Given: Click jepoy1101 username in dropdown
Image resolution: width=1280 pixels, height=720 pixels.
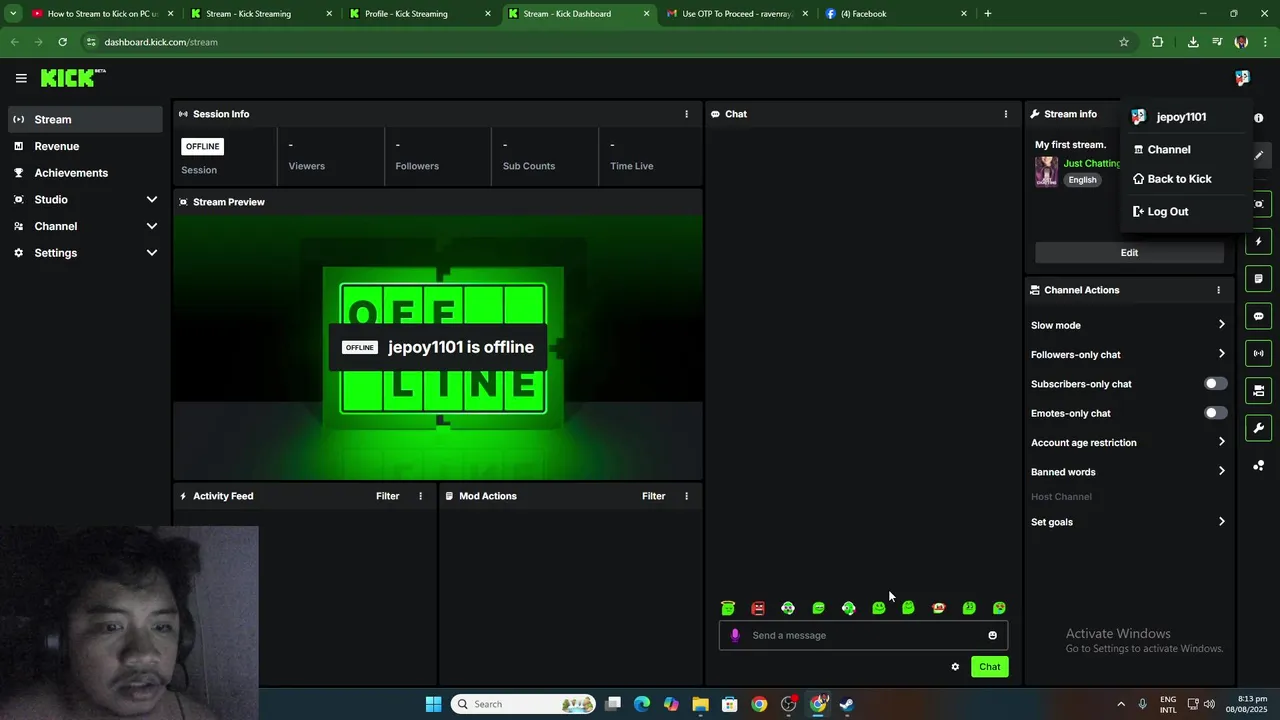Looking at the screenshot, I should point(1181,117).
